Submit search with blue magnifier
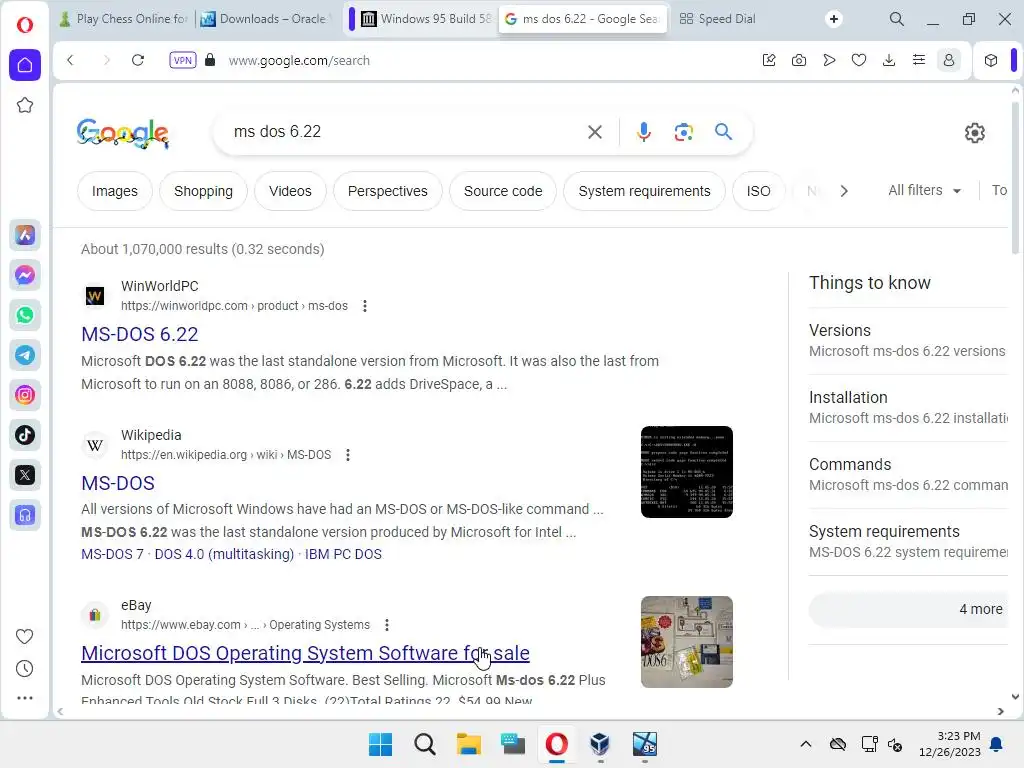1024x768 pixels. click(723, 132)
